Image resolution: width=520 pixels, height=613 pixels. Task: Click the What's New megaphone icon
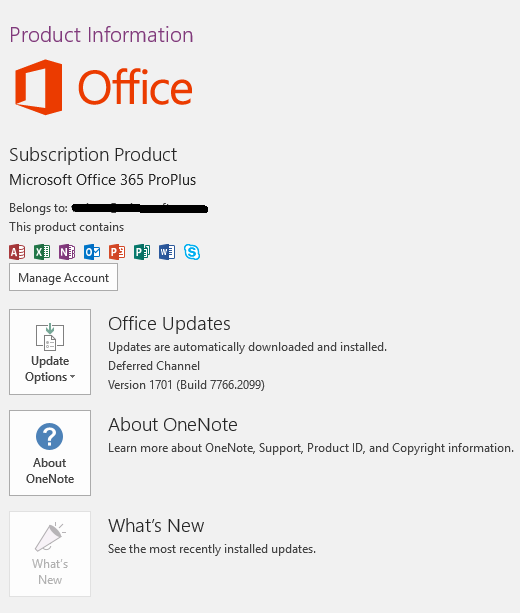click(50, 537)
